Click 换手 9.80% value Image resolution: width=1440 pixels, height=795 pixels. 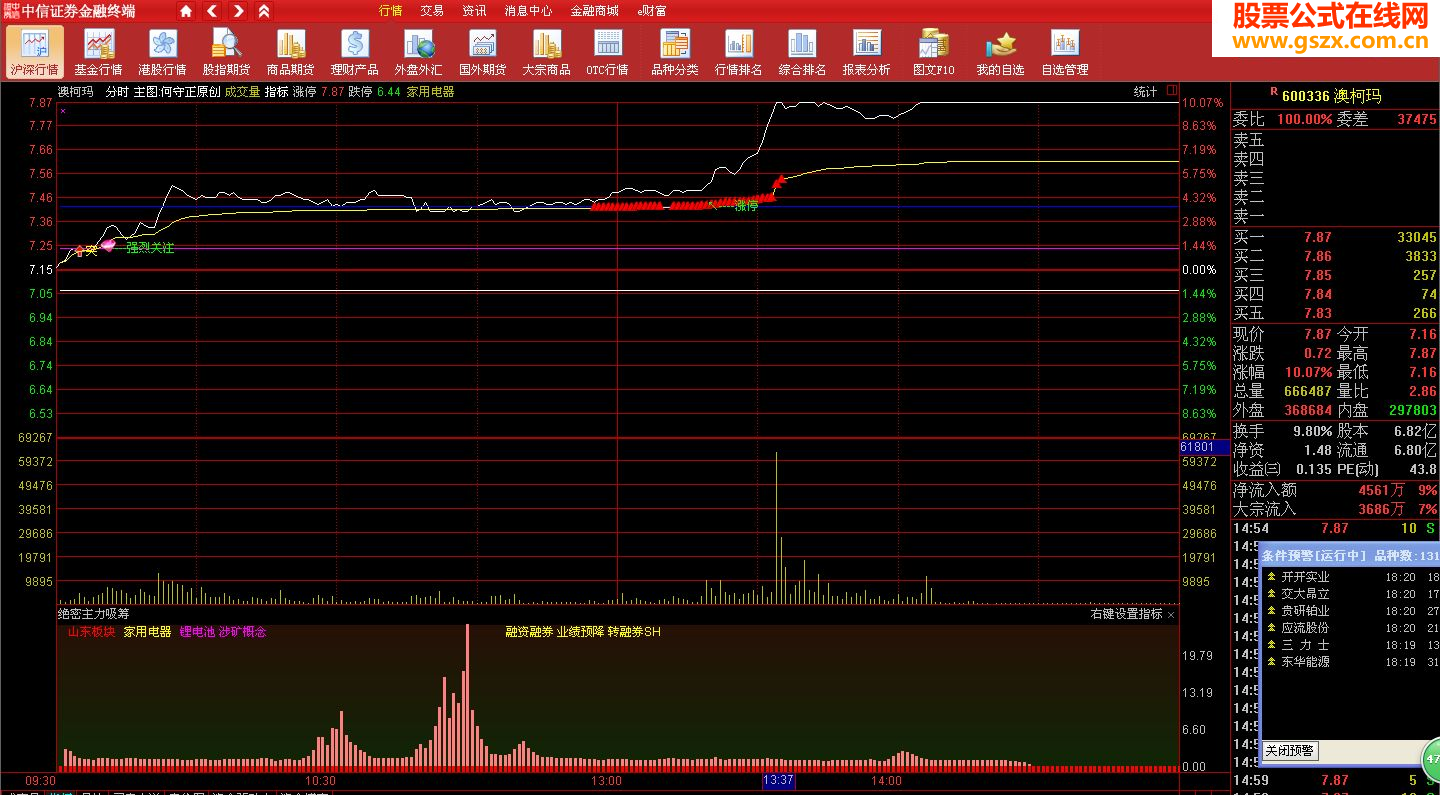tap(1311, 431)
